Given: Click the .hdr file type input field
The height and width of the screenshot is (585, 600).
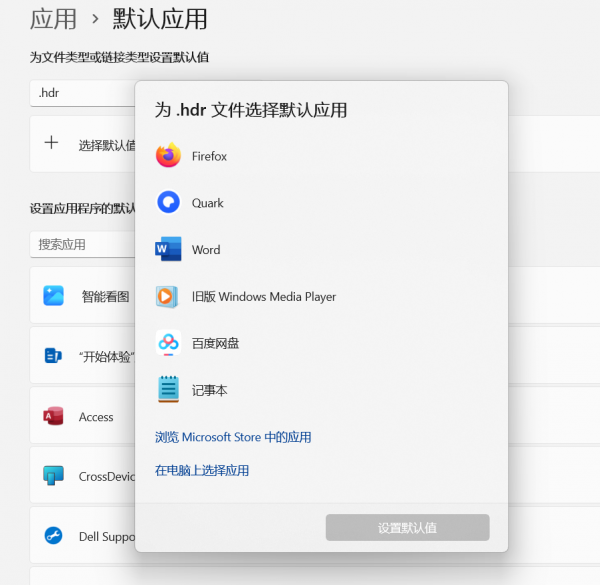Looking at the screenshot, I should pos(83,93).
